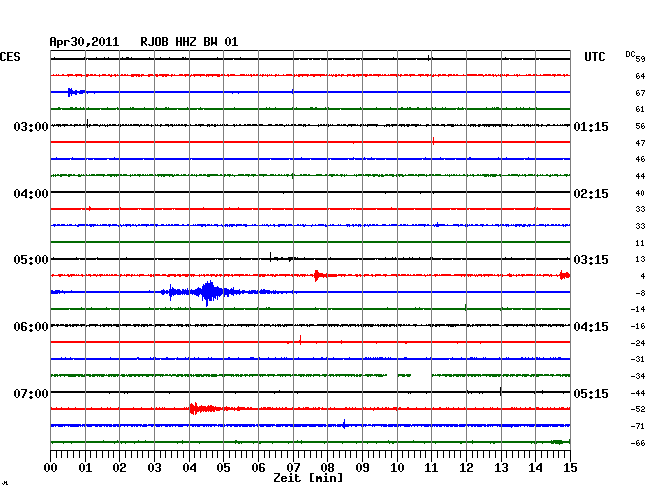Click minute 07 on the time axis
The height and width of the screenshot is (494, 650).
click(293, 467)
